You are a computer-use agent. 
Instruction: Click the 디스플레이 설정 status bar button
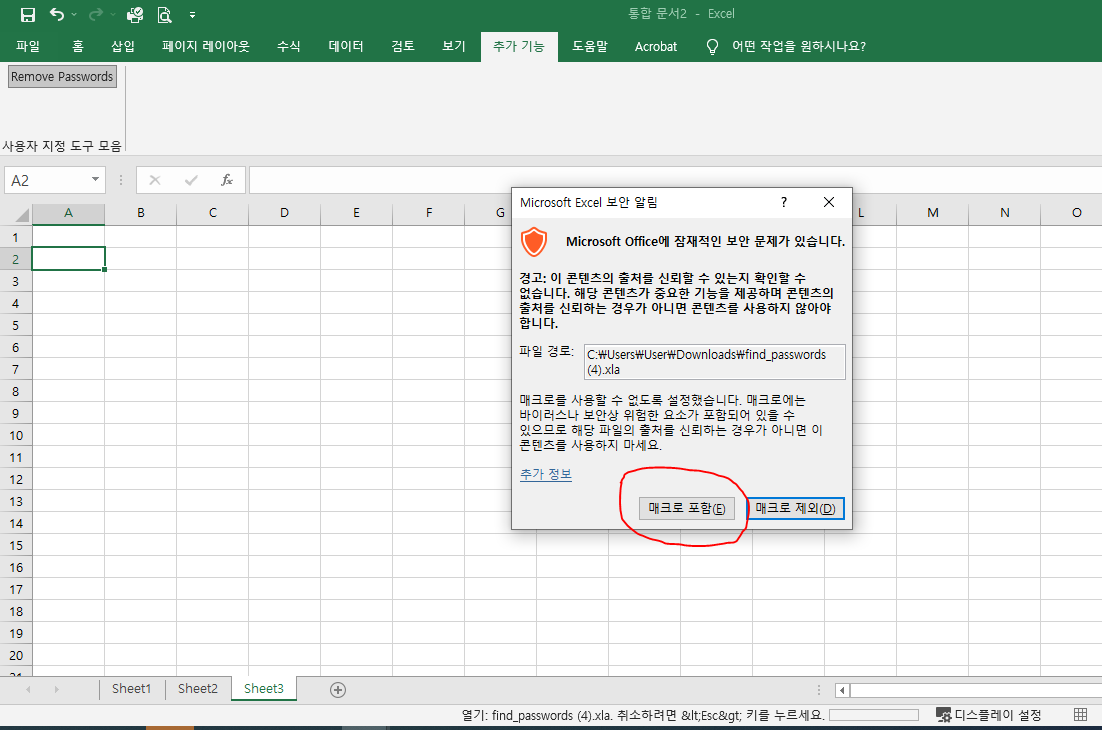[x=989, y=715]
